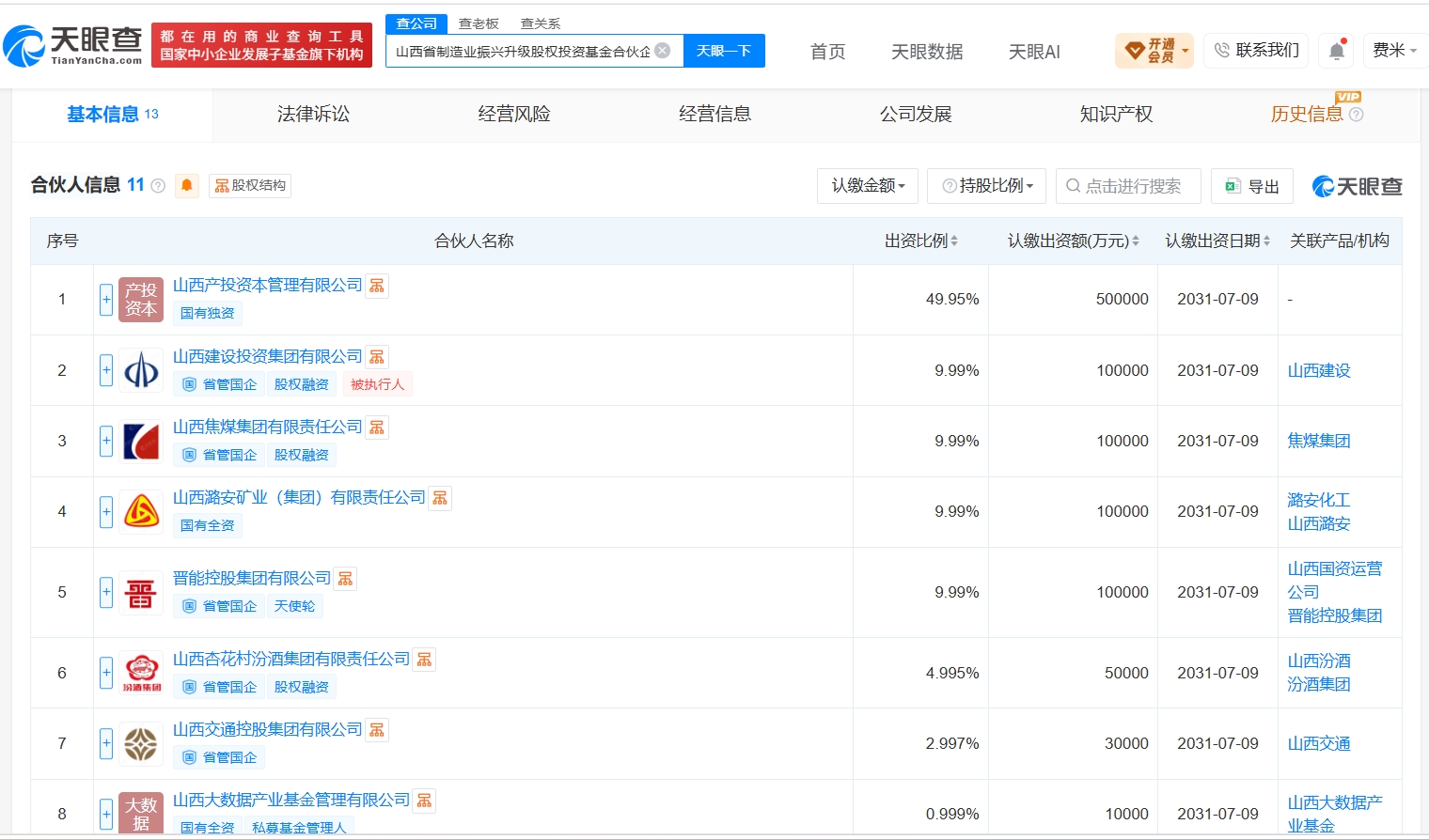Switch to the 法律诉讼 tab

point(313,115)
